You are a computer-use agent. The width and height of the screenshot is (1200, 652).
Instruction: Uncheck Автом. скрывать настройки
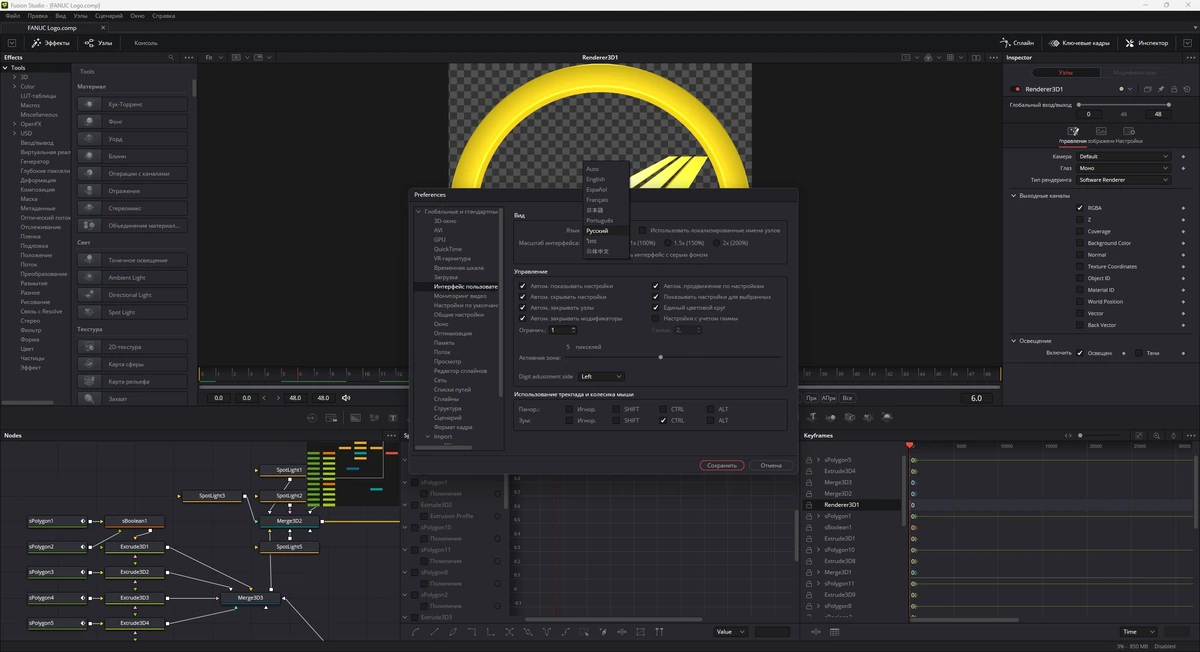pos(522,297)
